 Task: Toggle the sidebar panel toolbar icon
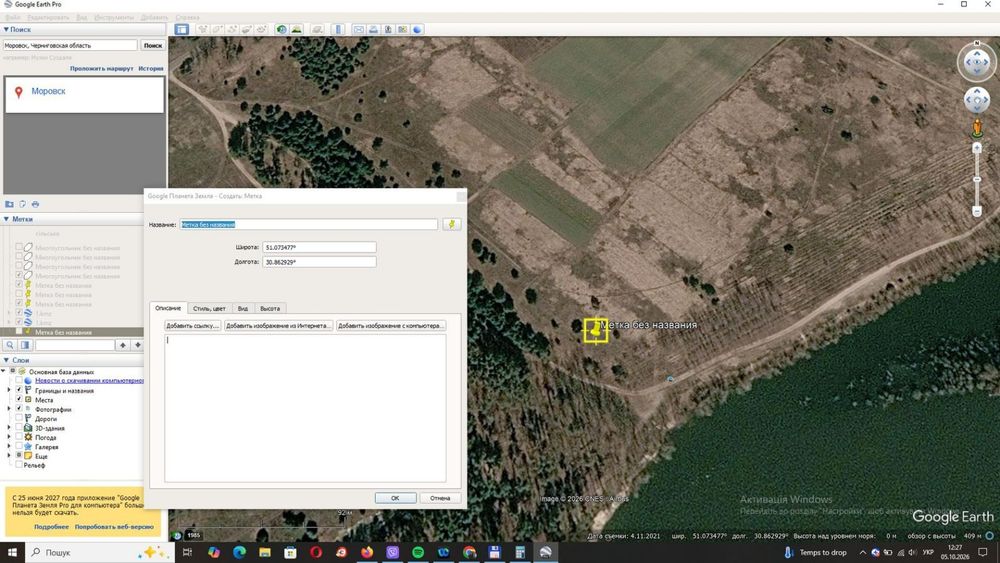coord(182,29)
